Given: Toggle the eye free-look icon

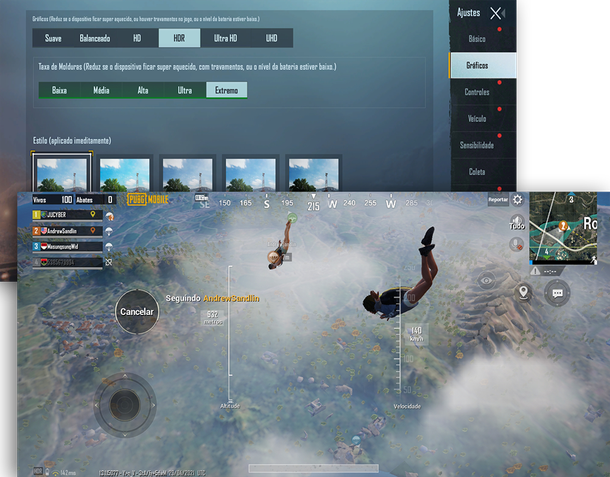Looking at the screenshot, I should (x=487, y=281).
